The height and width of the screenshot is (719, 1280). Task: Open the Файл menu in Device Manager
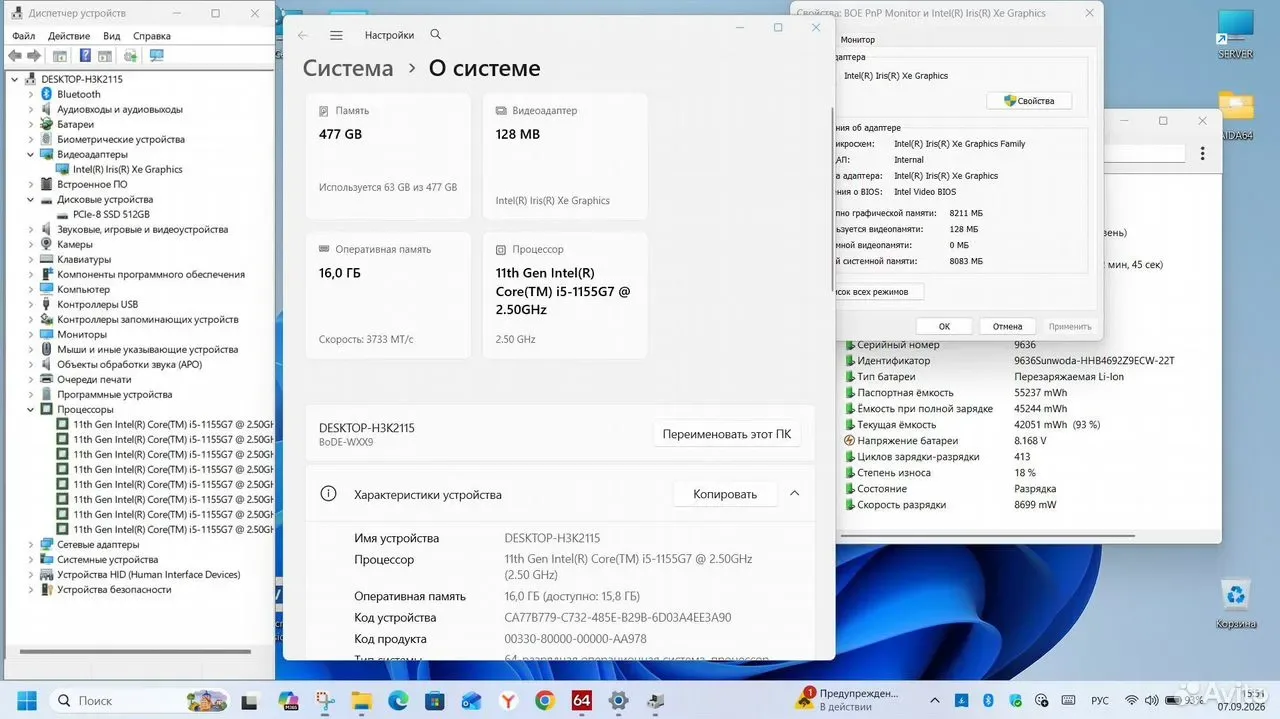pyautogui.click(x=23, y=35)
